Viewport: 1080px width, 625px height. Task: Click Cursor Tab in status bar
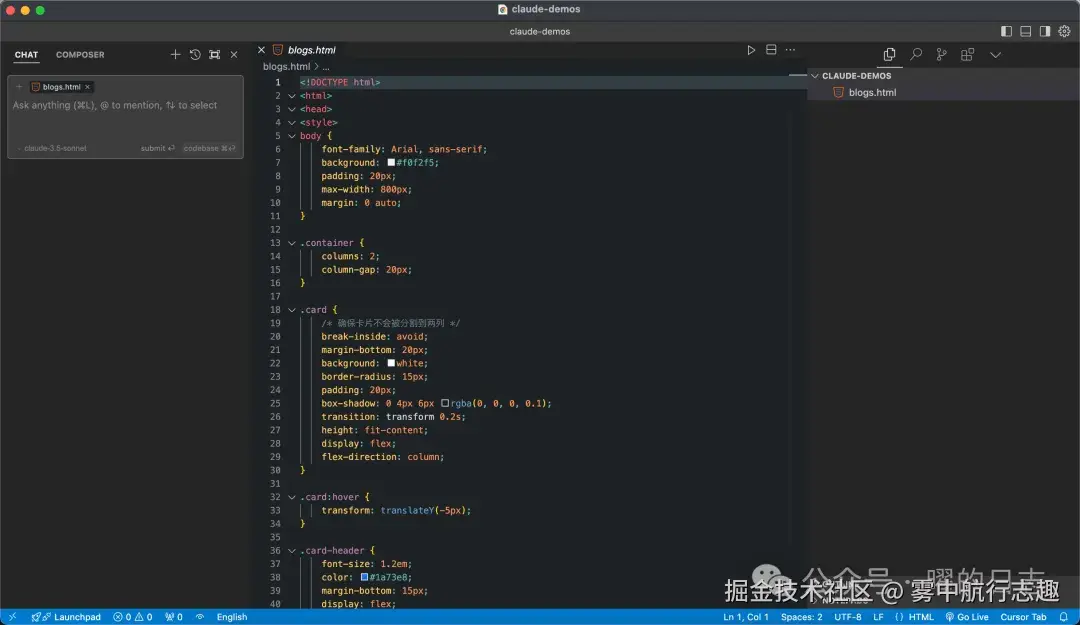click(x=1023, y=617)
